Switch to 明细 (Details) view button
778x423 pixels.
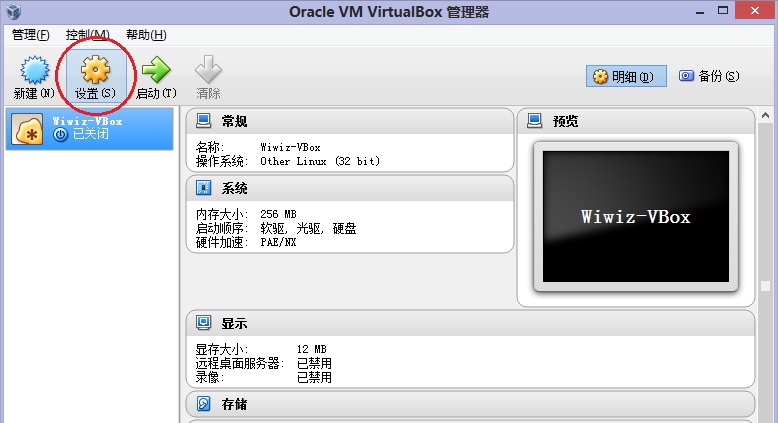626,76
